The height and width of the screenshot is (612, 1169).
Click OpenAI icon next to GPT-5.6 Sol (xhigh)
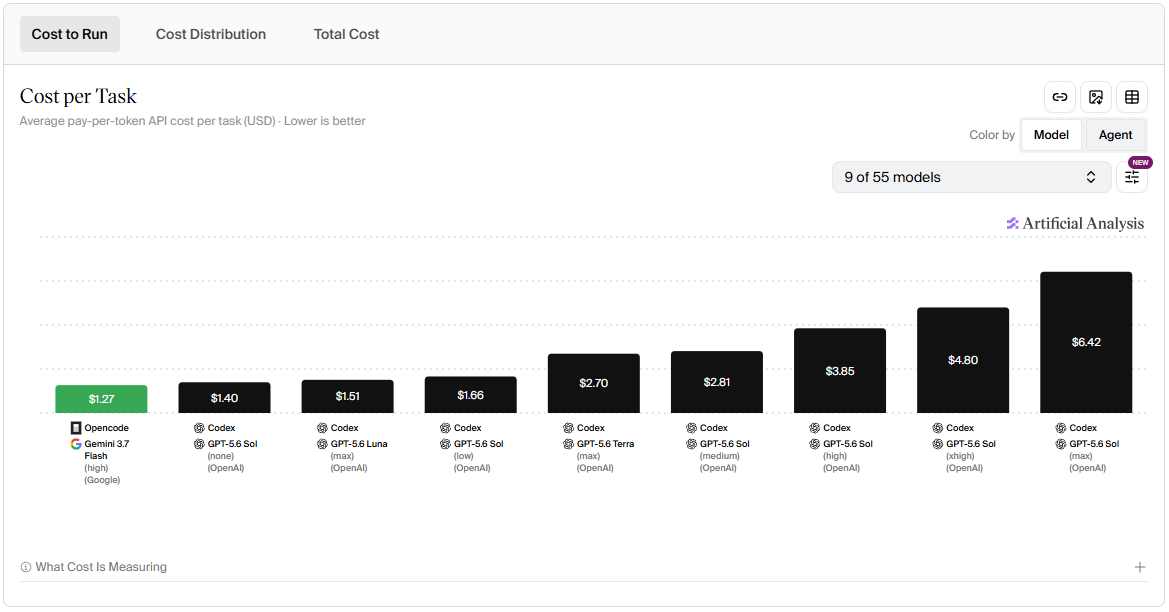tap(938, 444)
